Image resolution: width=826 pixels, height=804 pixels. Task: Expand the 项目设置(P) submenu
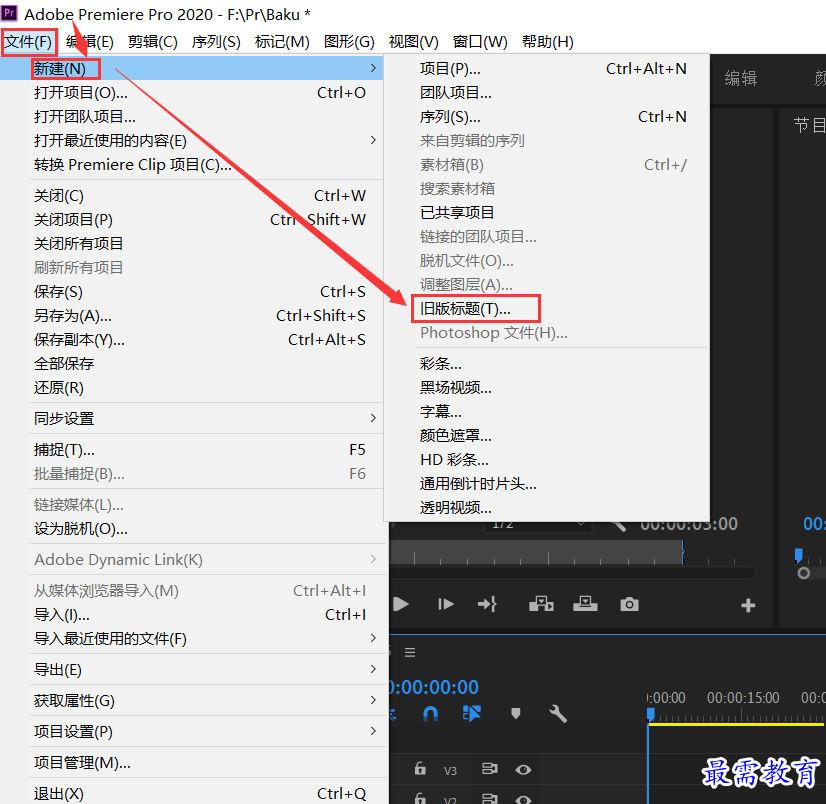(373, 731)
